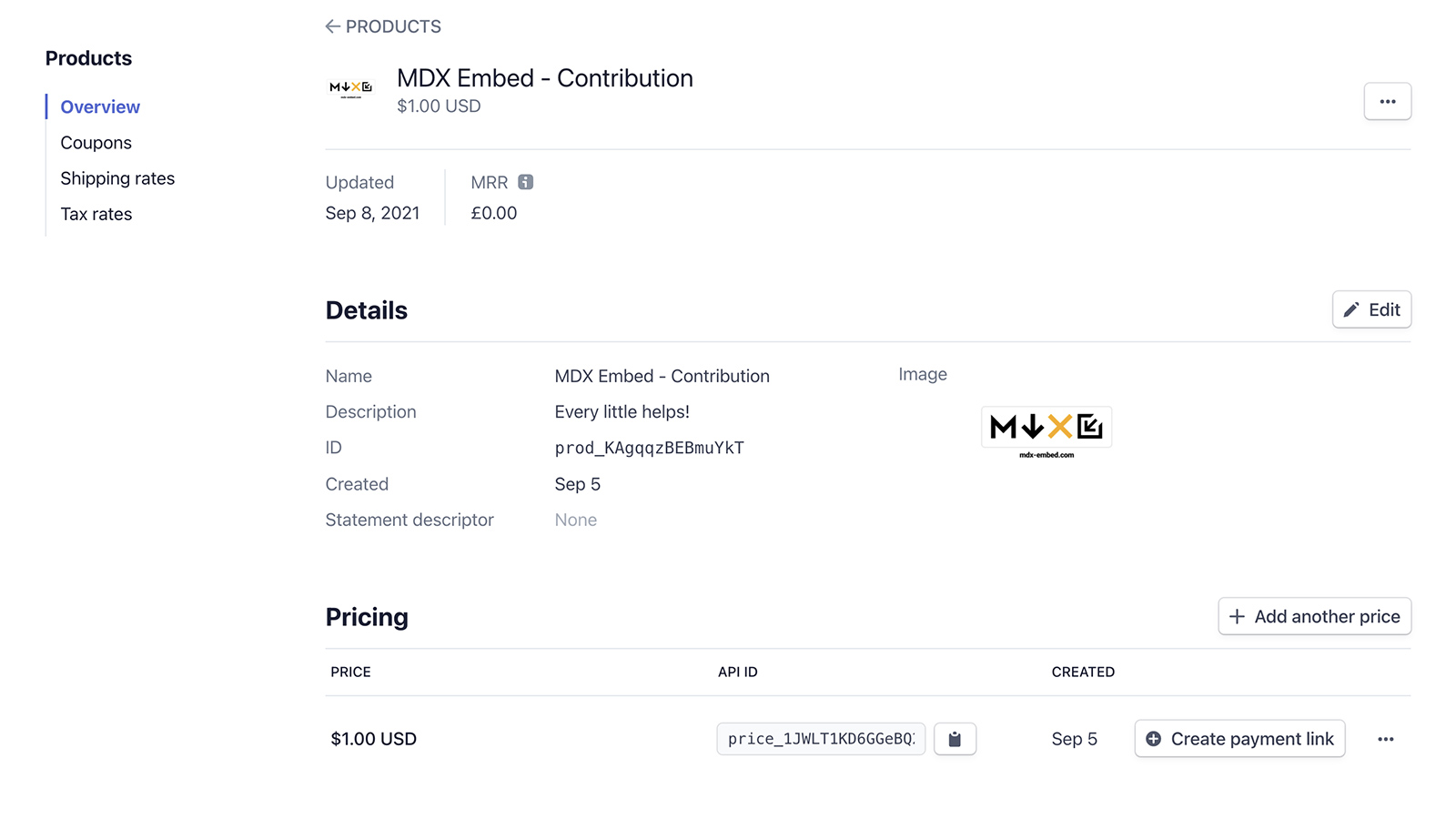Click the mdx-embed.com image in Details
Screen dimensions: 1456x819
[1046, 429]
